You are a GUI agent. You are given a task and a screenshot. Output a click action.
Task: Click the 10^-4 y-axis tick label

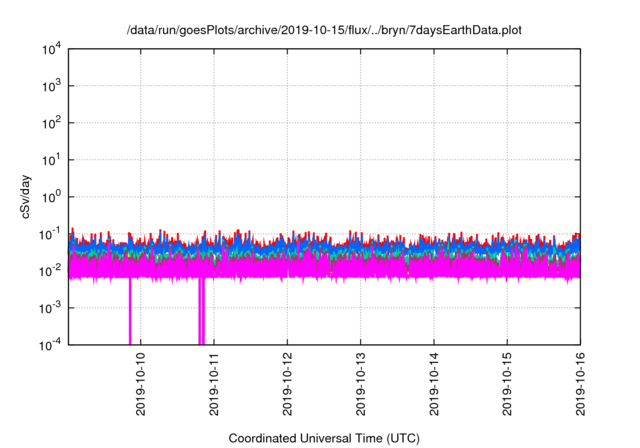(50, 345)
